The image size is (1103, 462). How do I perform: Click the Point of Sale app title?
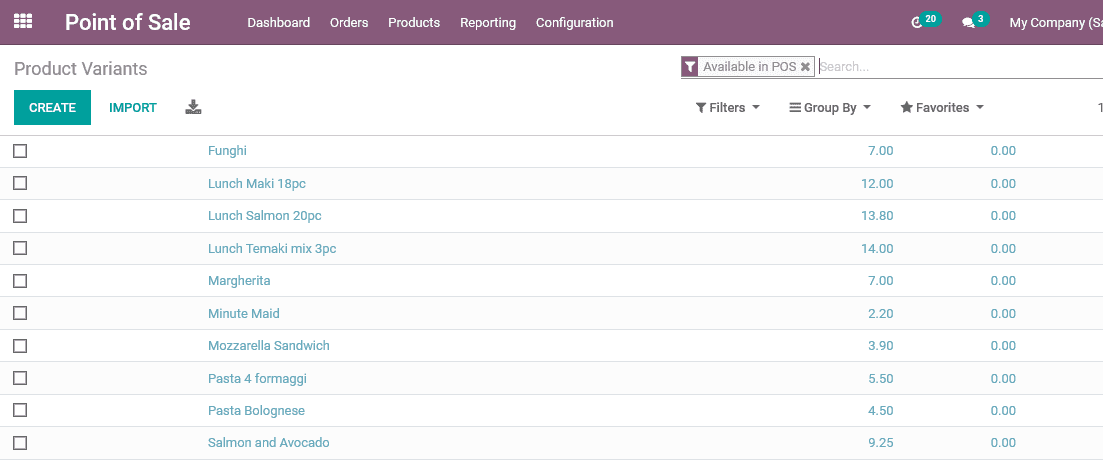click(127, 22)
